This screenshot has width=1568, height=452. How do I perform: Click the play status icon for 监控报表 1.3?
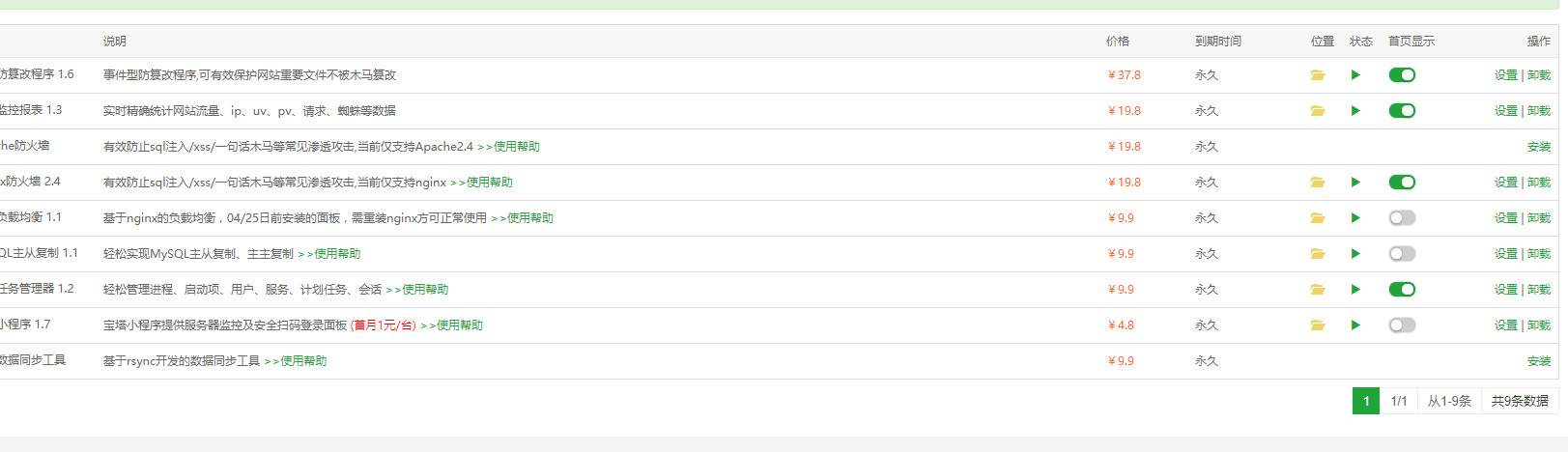point(1355,111)
